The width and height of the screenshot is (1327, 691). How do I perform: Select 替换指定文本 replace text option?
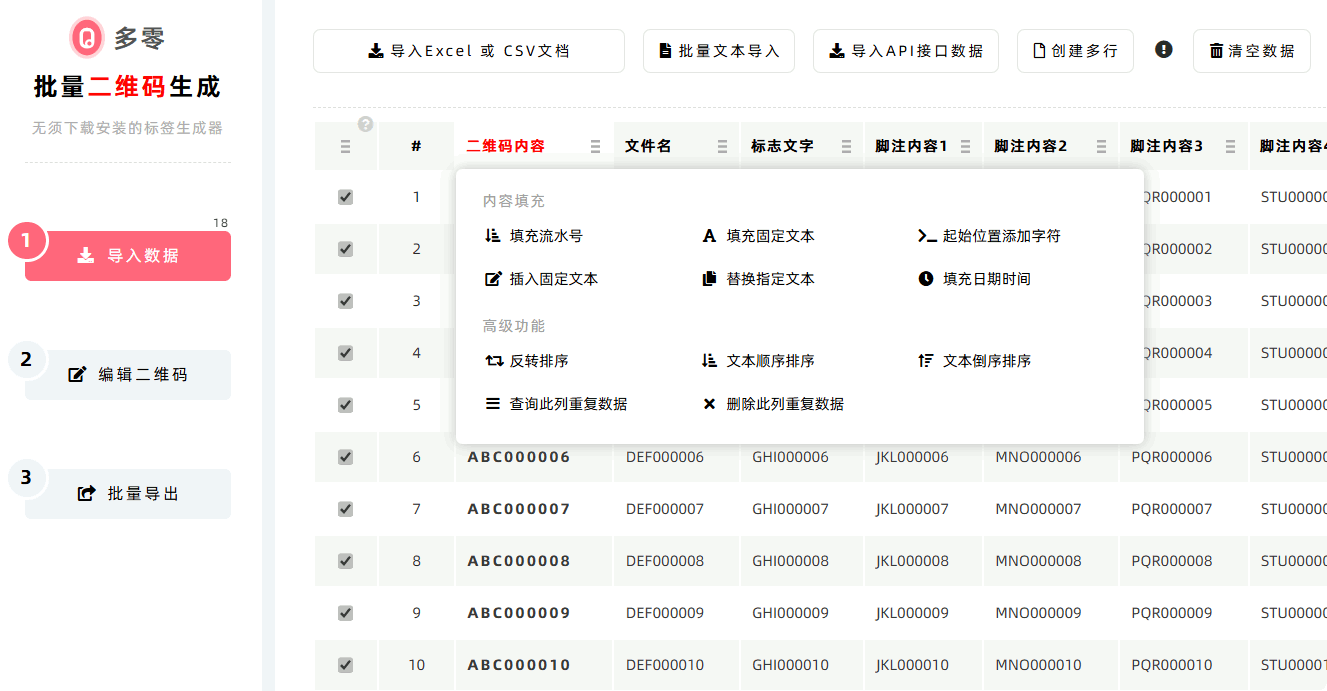pos(758,279)
